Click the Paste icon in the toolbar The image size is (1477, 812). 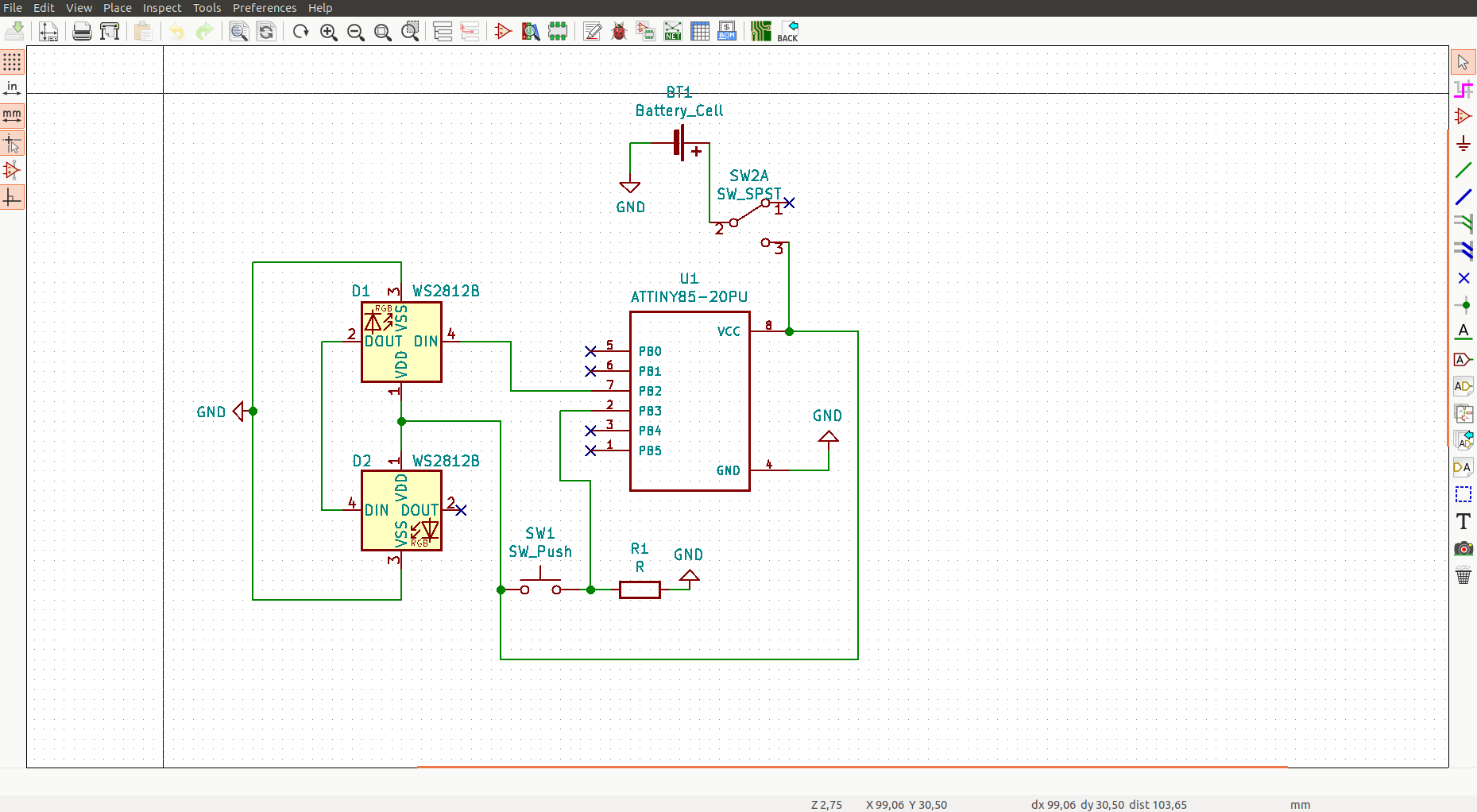coord(143,31)
